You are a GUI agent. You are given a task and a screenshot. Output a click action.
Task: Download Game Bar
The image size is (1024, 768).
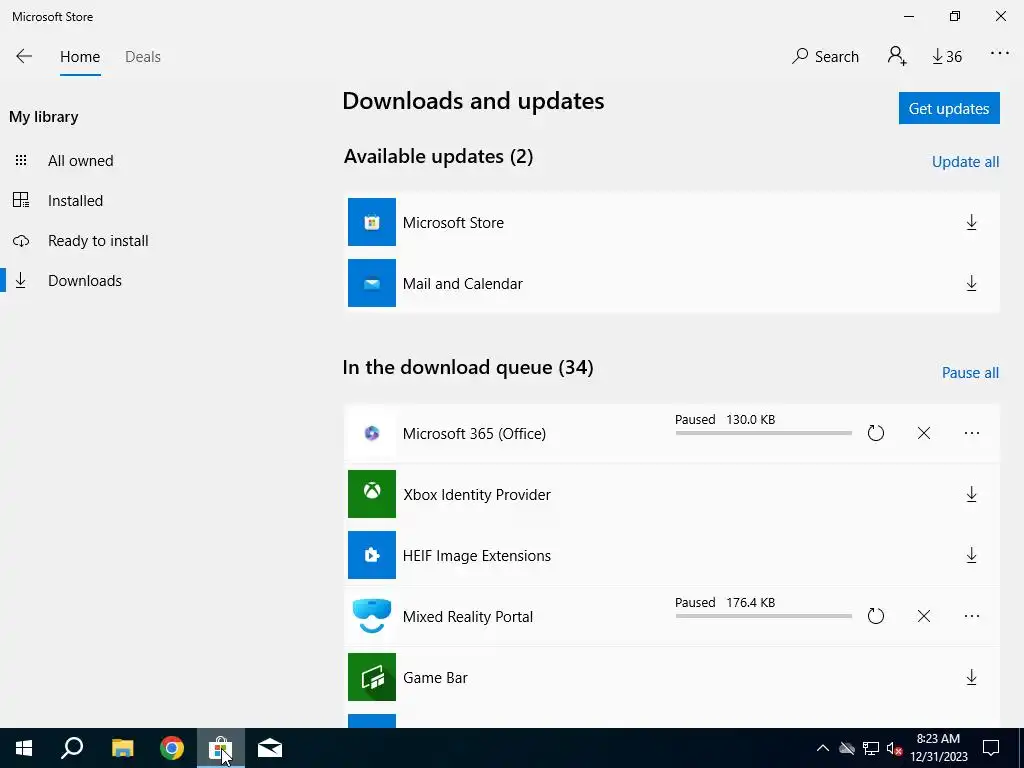971,677
